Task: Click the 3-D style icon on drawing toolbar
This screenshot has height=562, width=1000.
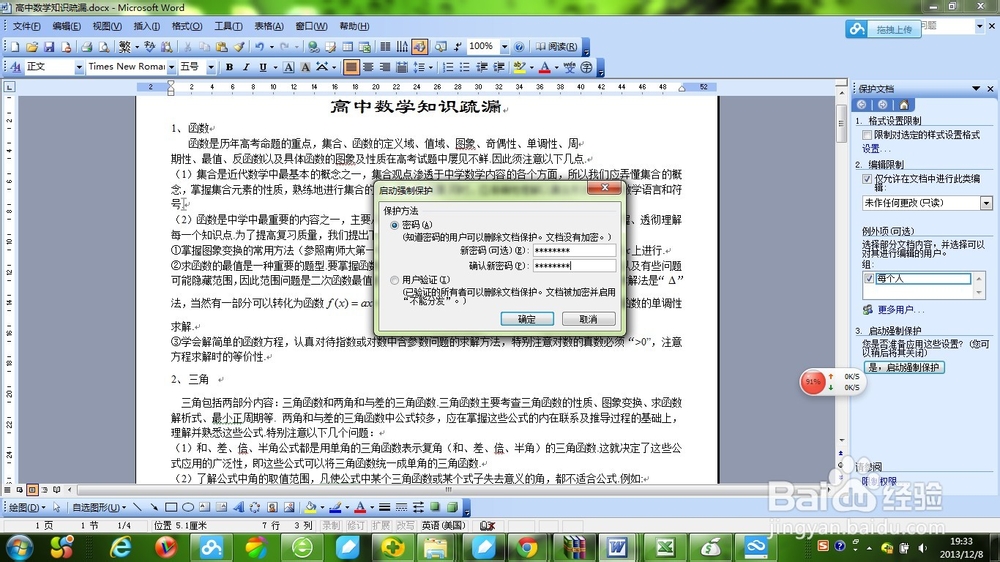Action: click(x=452, y=507)
